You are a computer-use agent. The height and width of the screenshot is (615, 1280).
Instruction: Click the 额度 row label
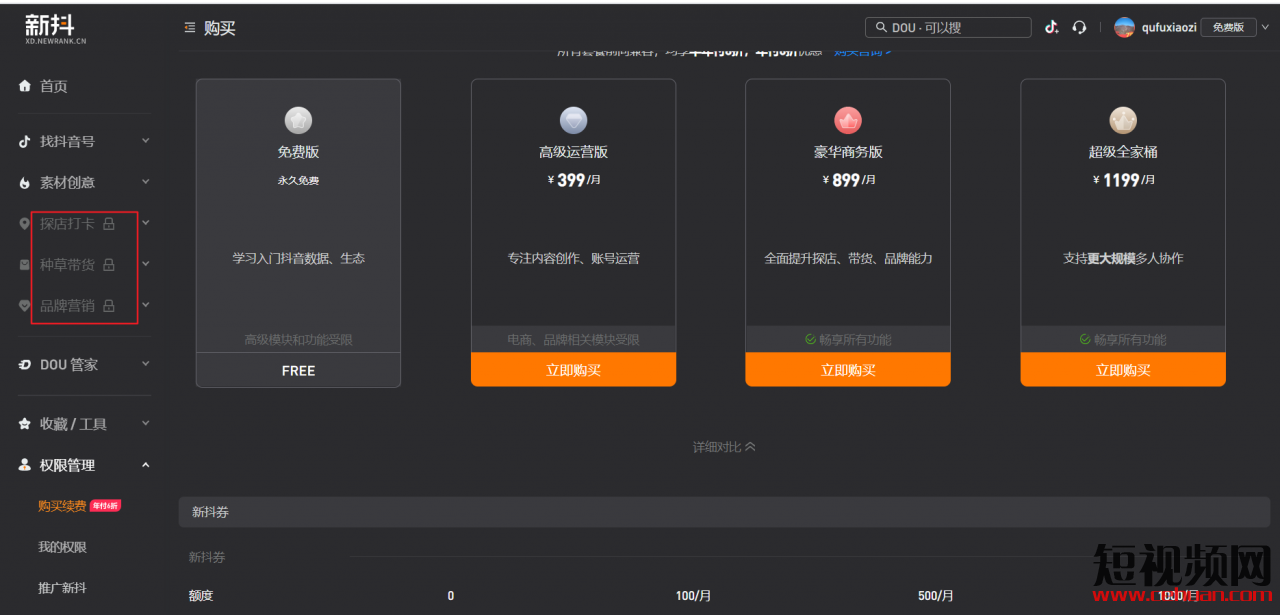(201, 595)
